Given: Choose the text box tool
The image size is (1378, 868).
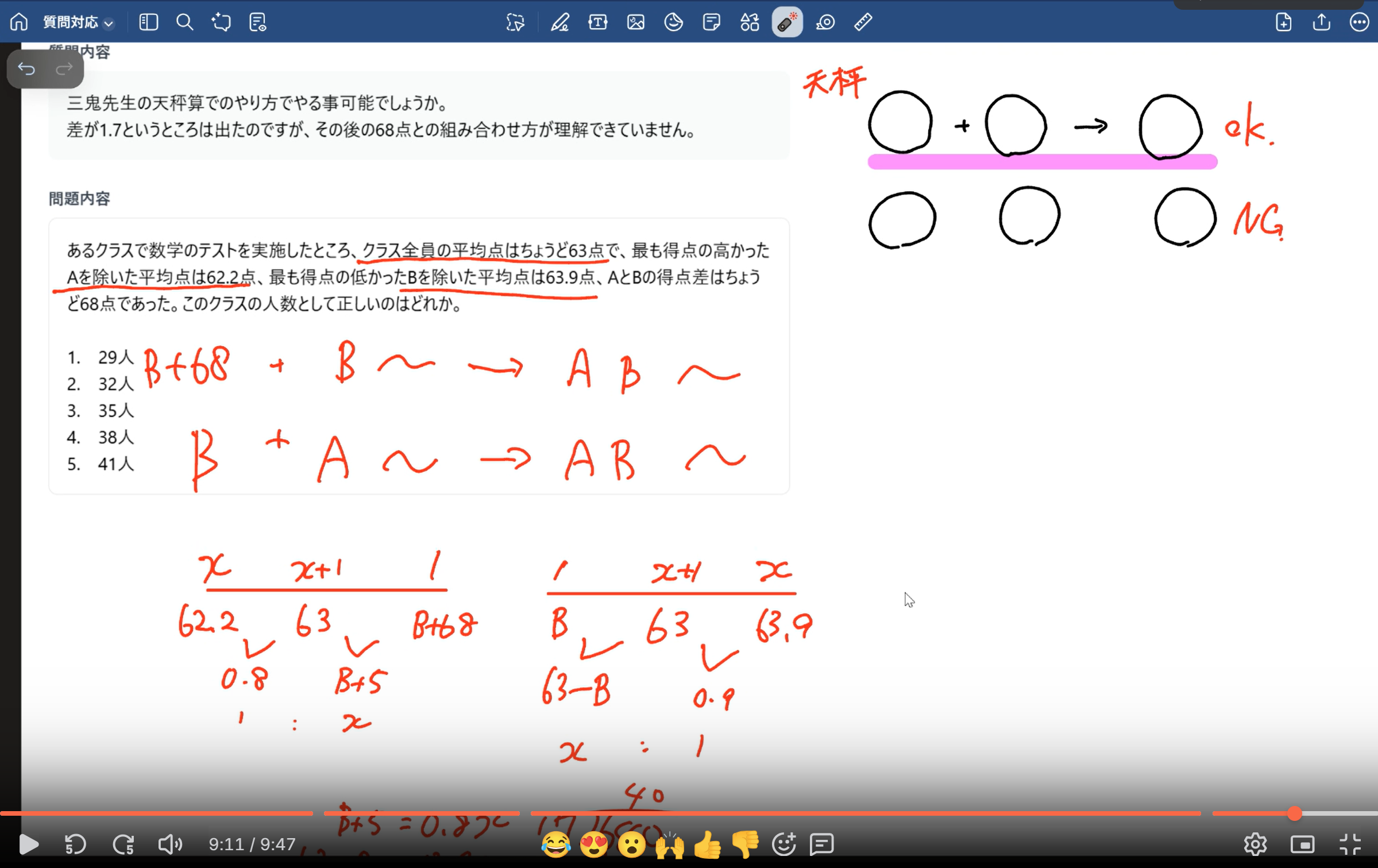Looking at the screenshot, I should tap(597, 22).
